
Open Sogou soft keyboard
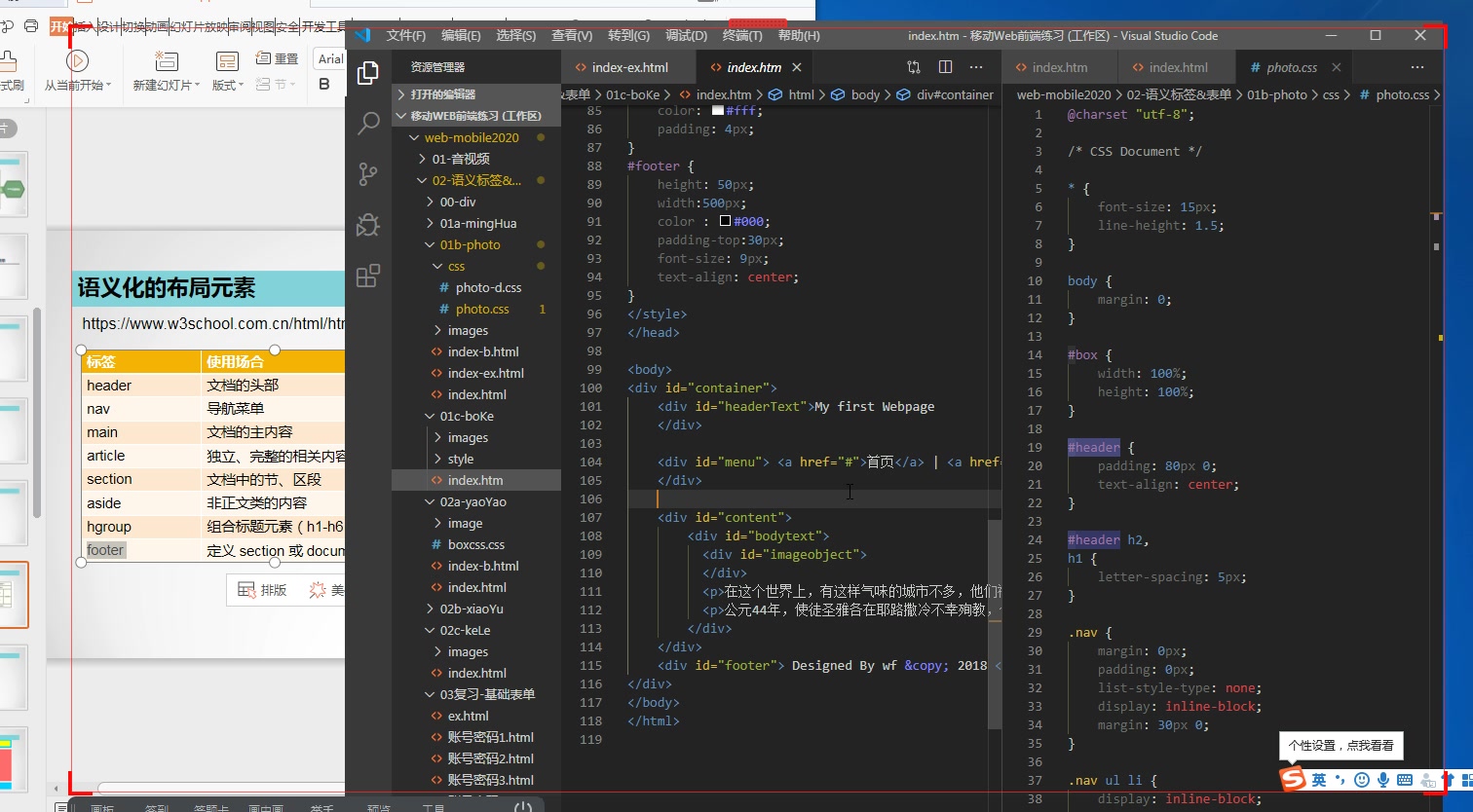coord(1405,780)
